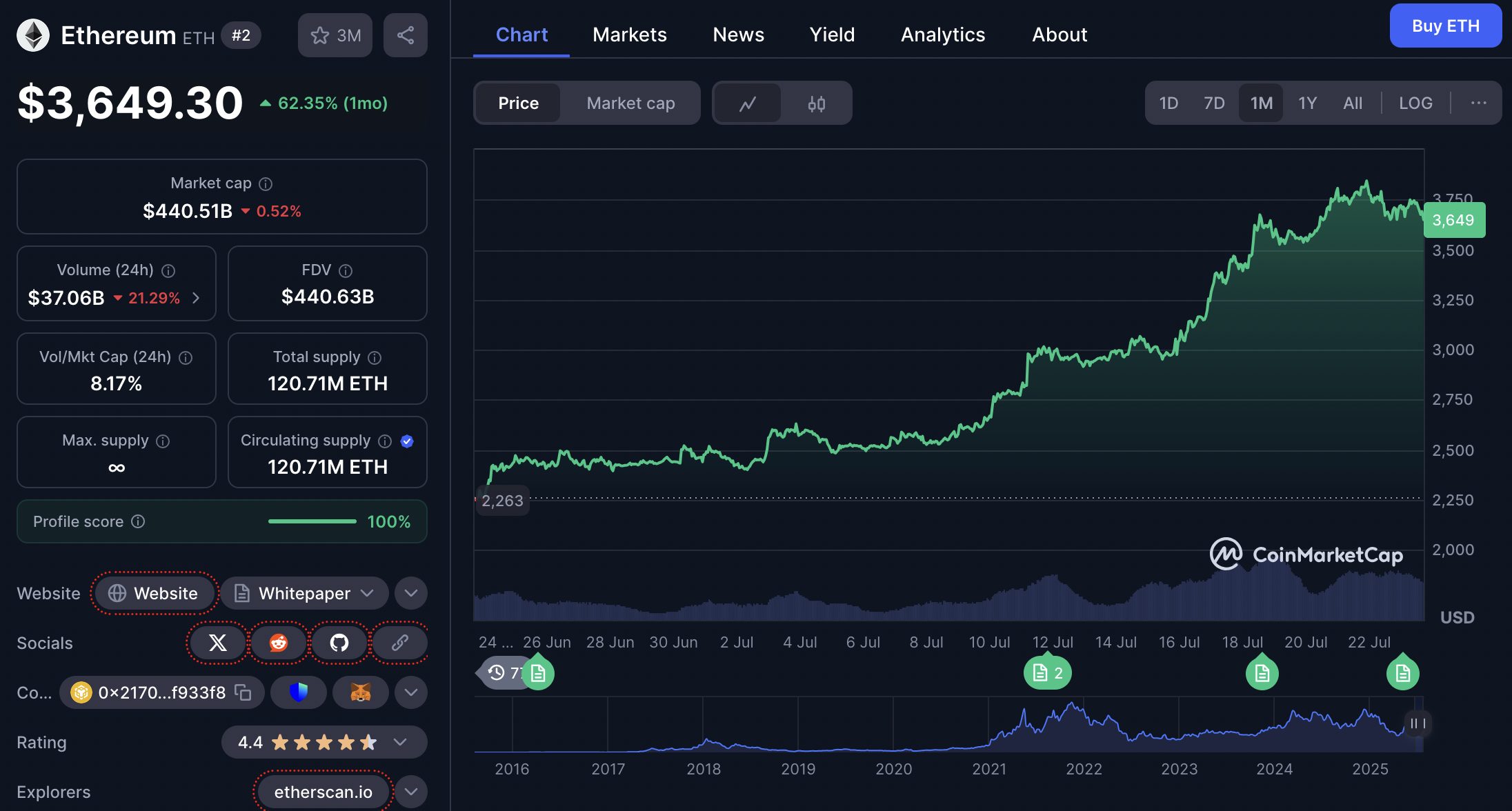The image size is (1512, 811).
Task: Show Circulating supply info icon
Action: click(x=385, y=441)
